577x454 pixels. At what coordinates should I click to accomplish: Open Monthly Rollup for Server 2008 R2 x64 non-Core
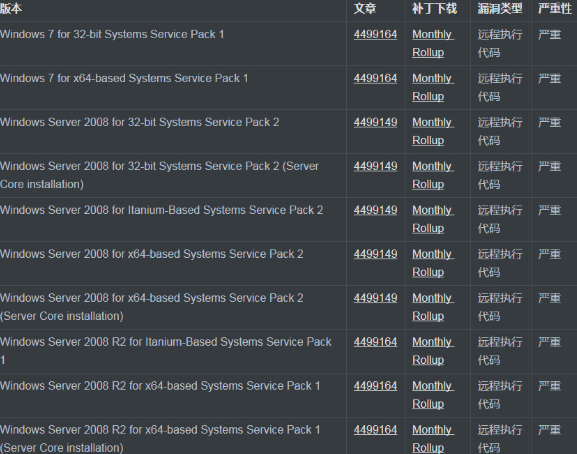pos(433,395)
